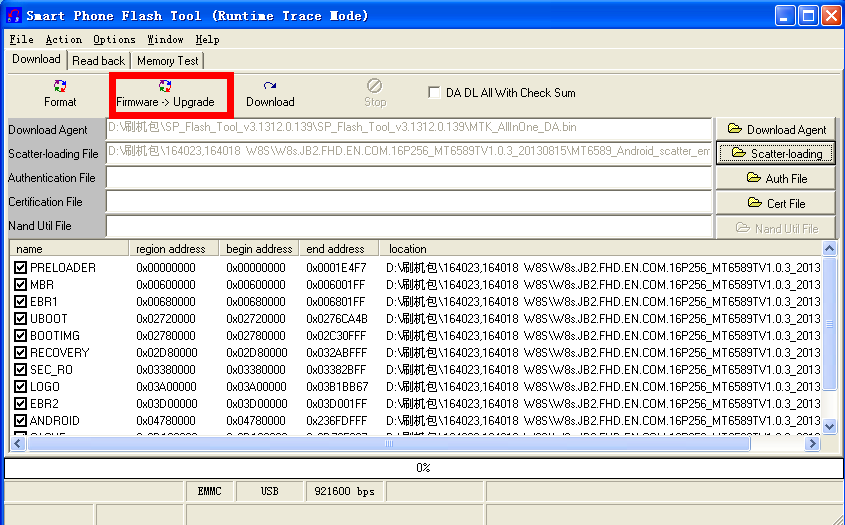Image resolution: width=845 pixels, height=525 pixels.
Task: Click UBOOT end address 0x0276CA4B
Action: coord(337,319)
